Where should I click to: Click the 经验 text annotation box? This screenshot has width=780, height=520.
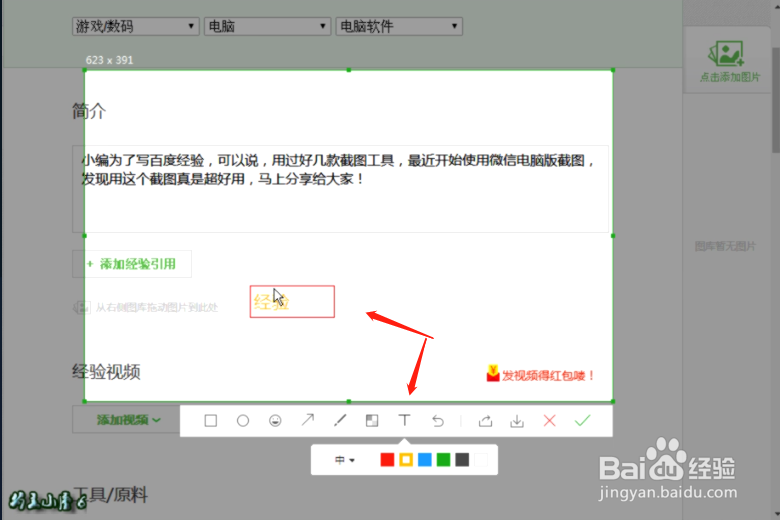tap(292, 302)
